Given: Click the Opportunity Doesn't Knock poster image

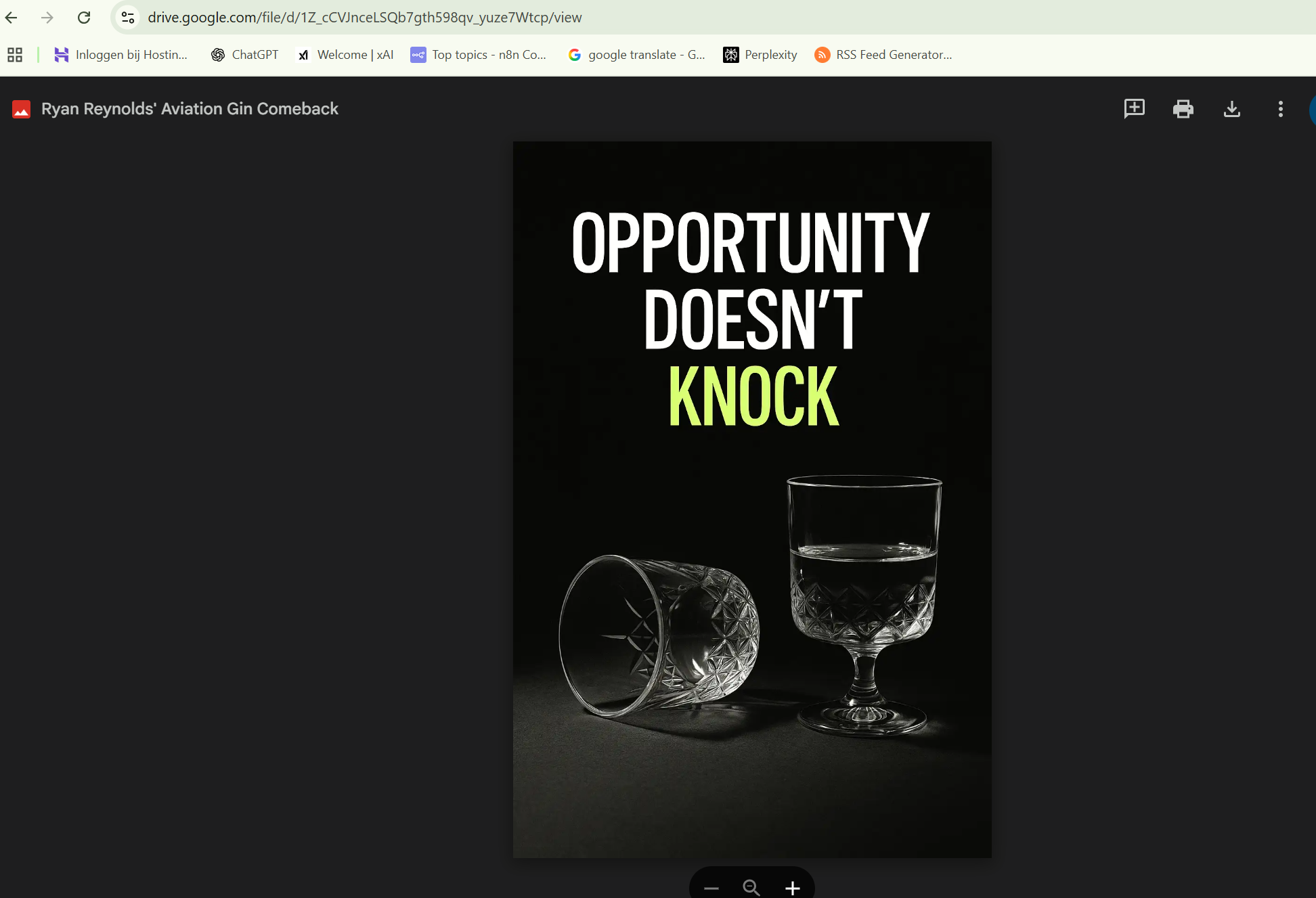Looking at the screenshot, I should pyautogui.click(x=752, y=499).
